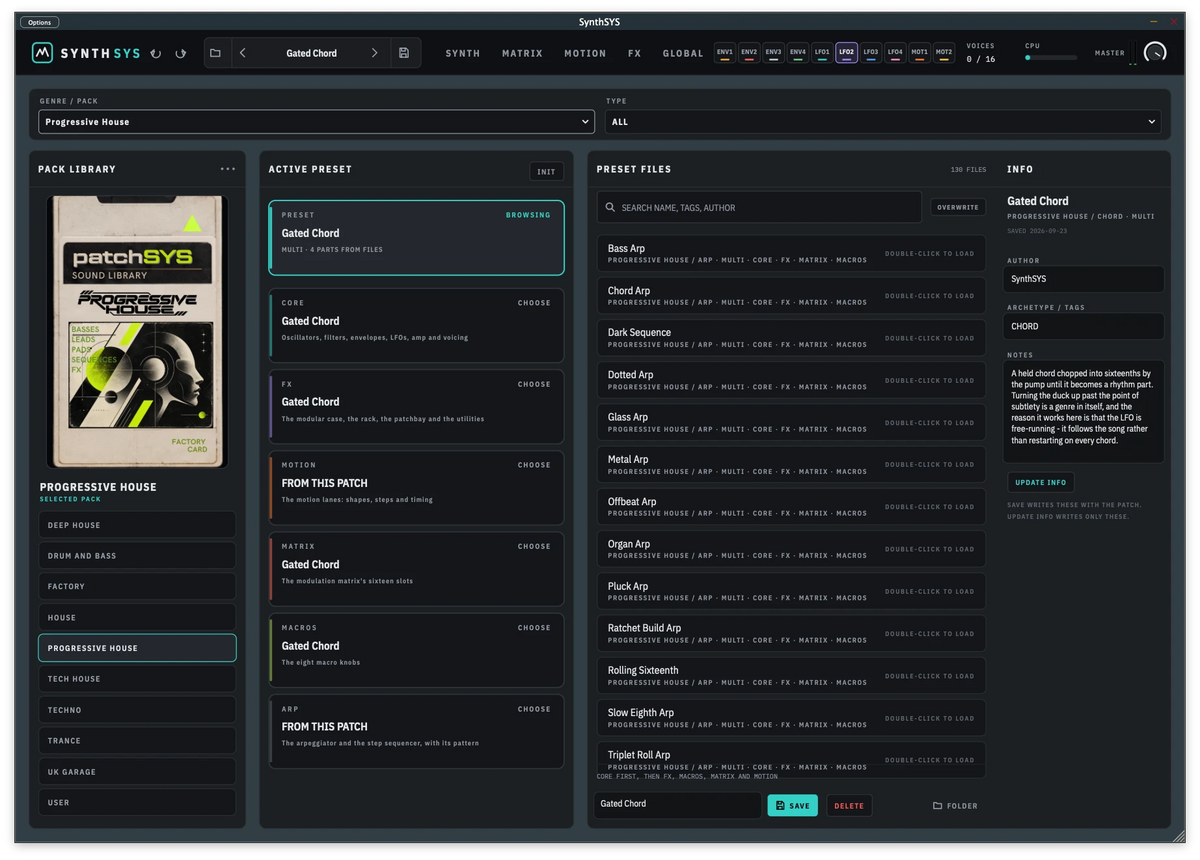Click the Progressive House pack card thumbnail
This screenshot has height=860, width=1200.
coord(137,331)
